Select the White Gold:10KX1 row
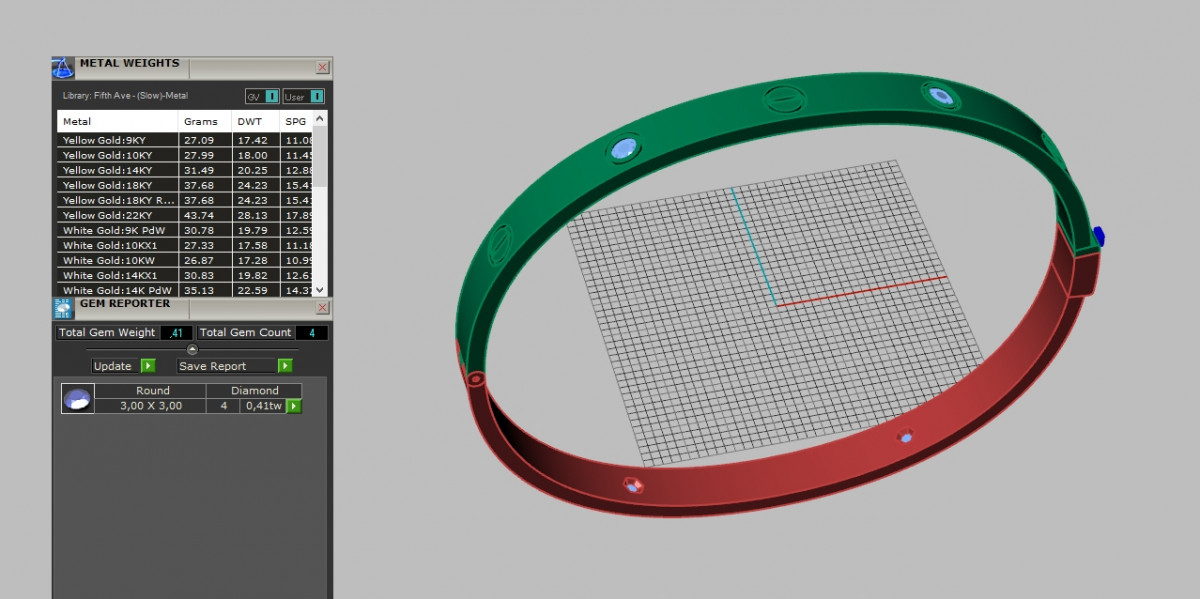The image size is (1200, 599). 185,245
